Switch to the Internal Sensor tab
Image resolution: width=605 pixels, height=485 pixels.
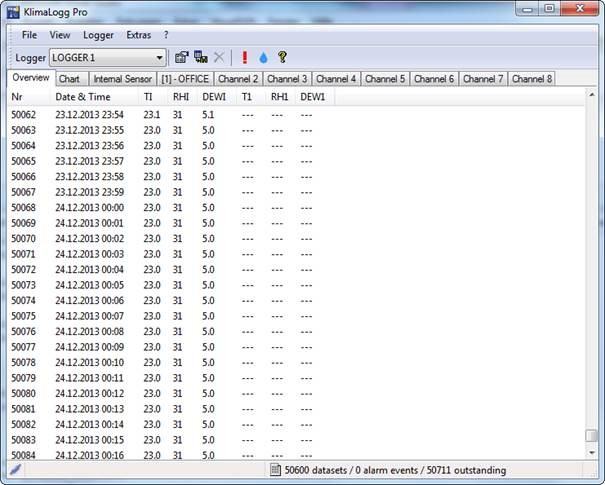point(122,78)
